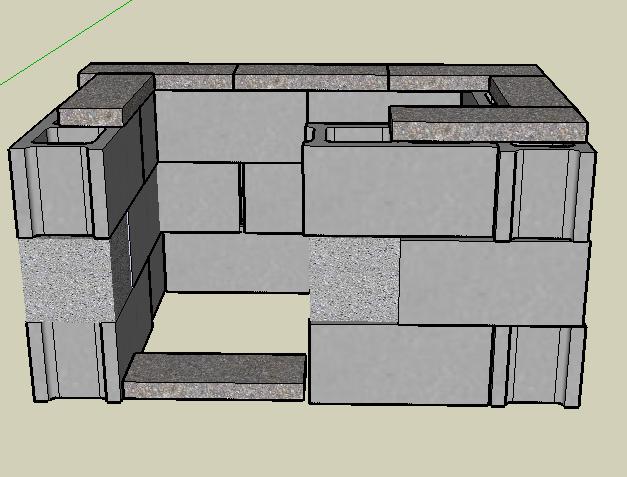This screenshot has width=627, height=477.
Task: Click the bottom-row long block on the right wall
Action: [x=400, y=363]
